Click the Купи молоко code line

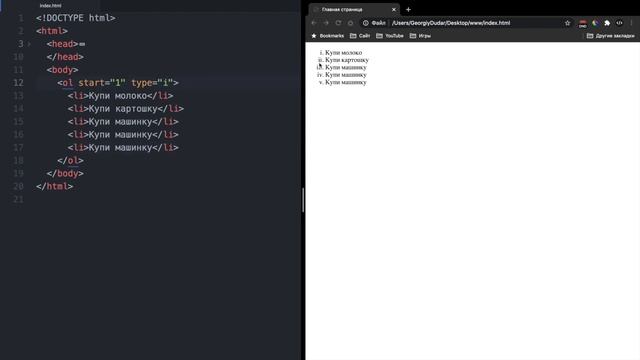click(120, 96)
